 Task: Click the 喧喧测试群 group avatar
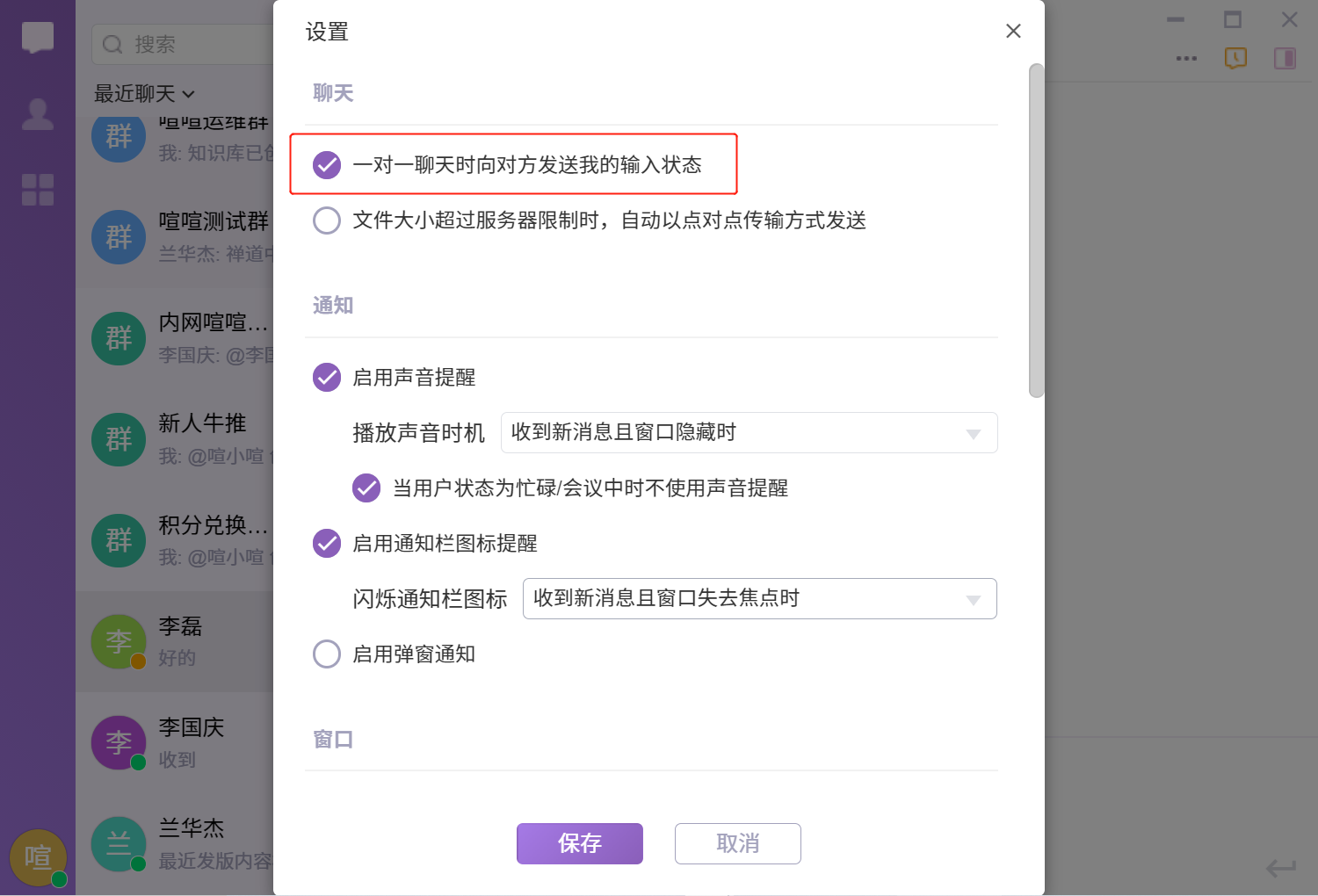119,237
